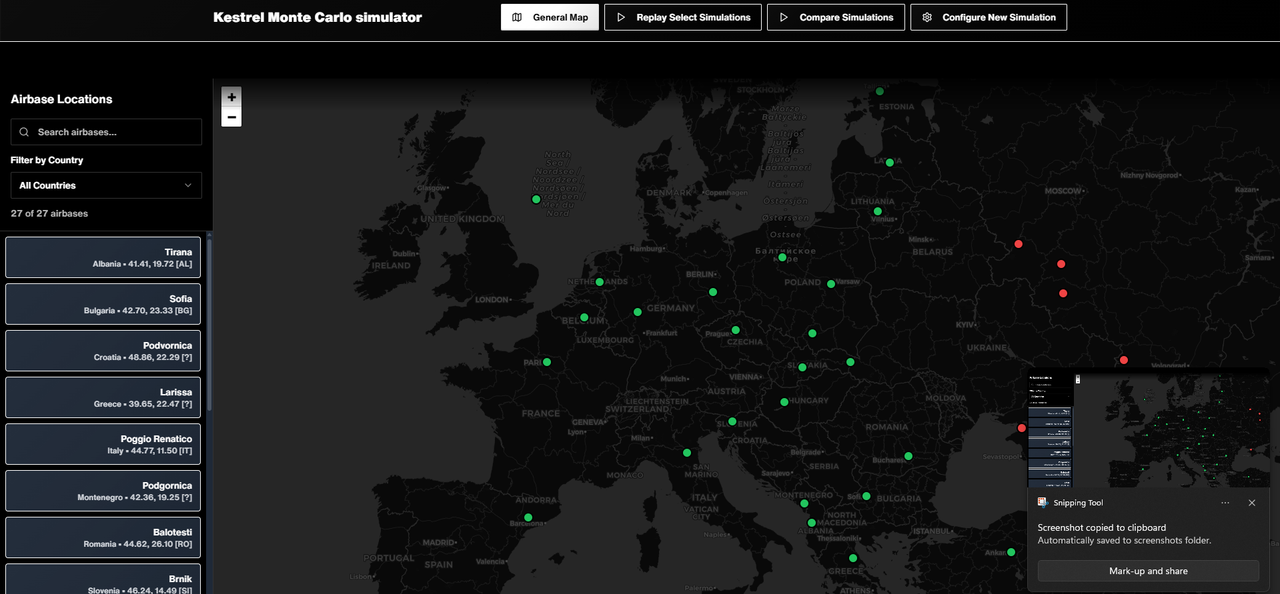Click the green airbase marker near Paris
Image resolution: width=1280 pixels, height=594 pixels.
(547, 362)
